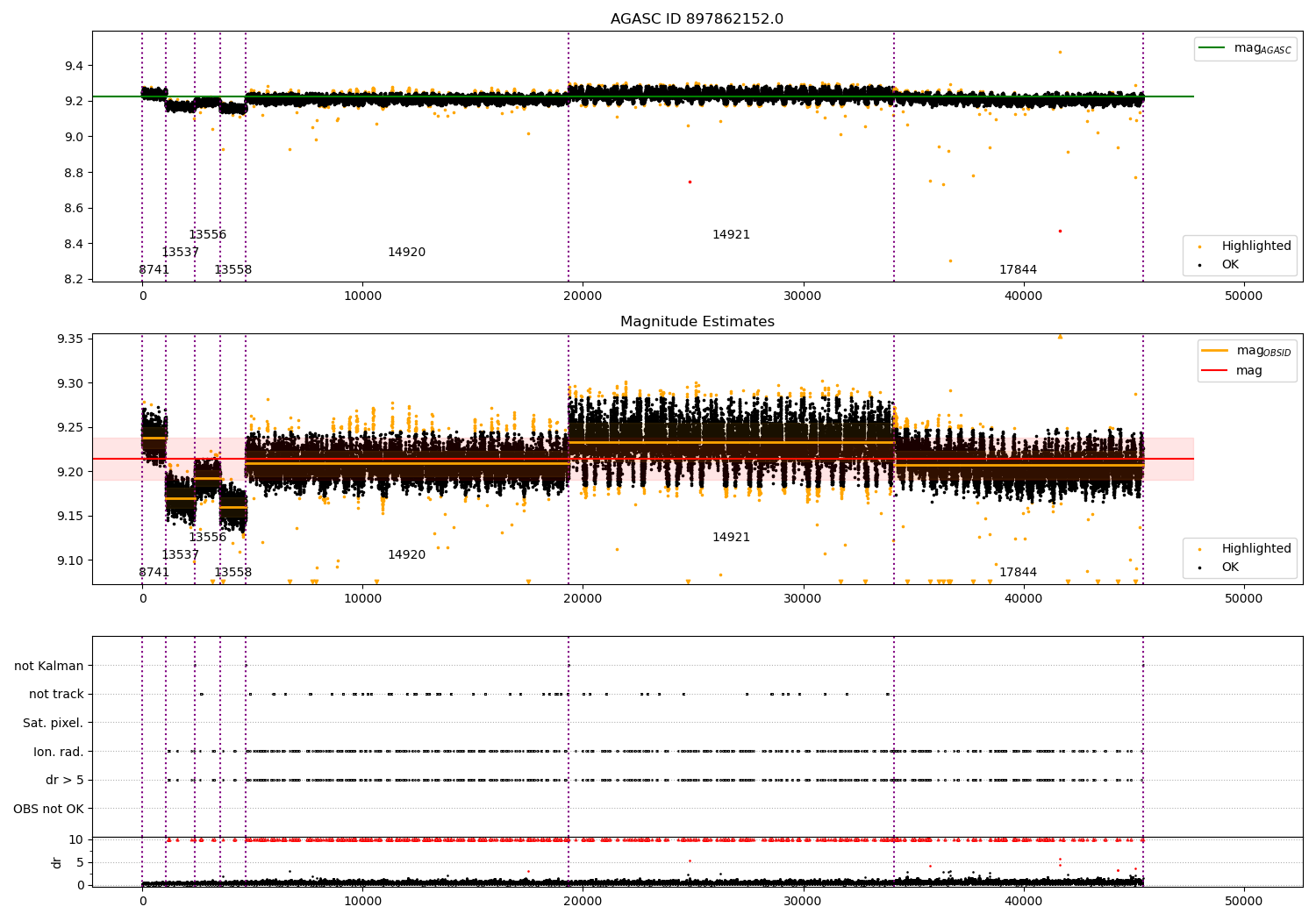This screenshot has width=1316, height=921.
Task: Click the "9.15" y-axis tick label
Action: click(70, 516)
